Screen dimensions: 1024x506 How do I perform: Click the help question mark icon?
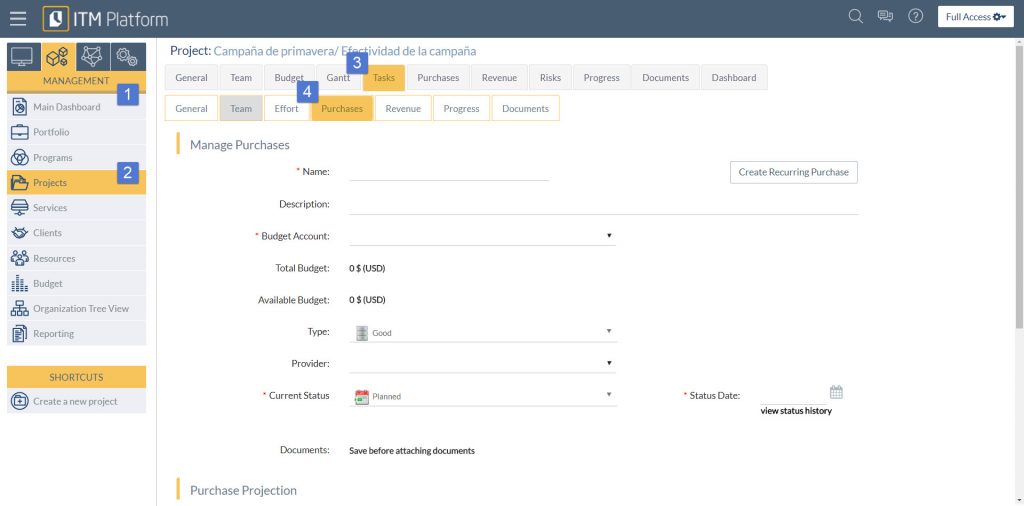[x=915, y=16]
